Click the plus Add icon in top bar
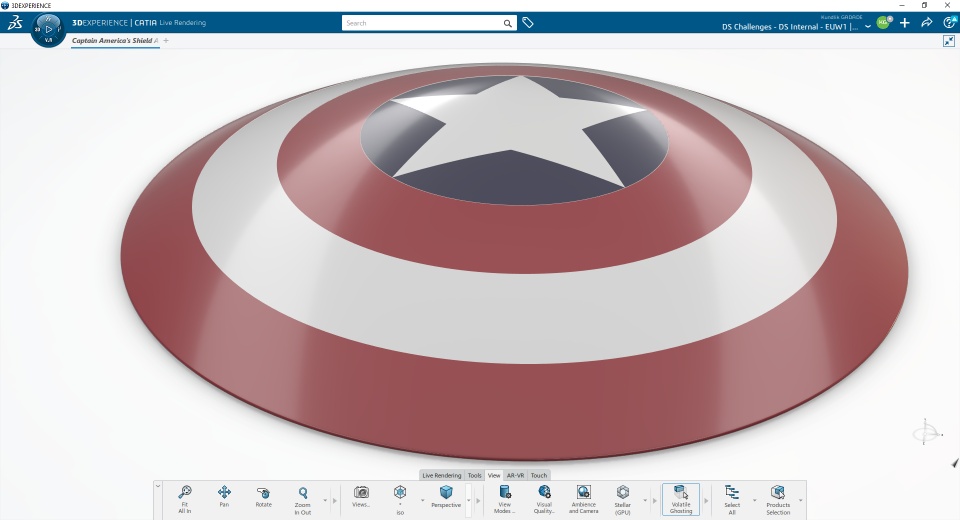960x520 pixels. coord(905,23)
